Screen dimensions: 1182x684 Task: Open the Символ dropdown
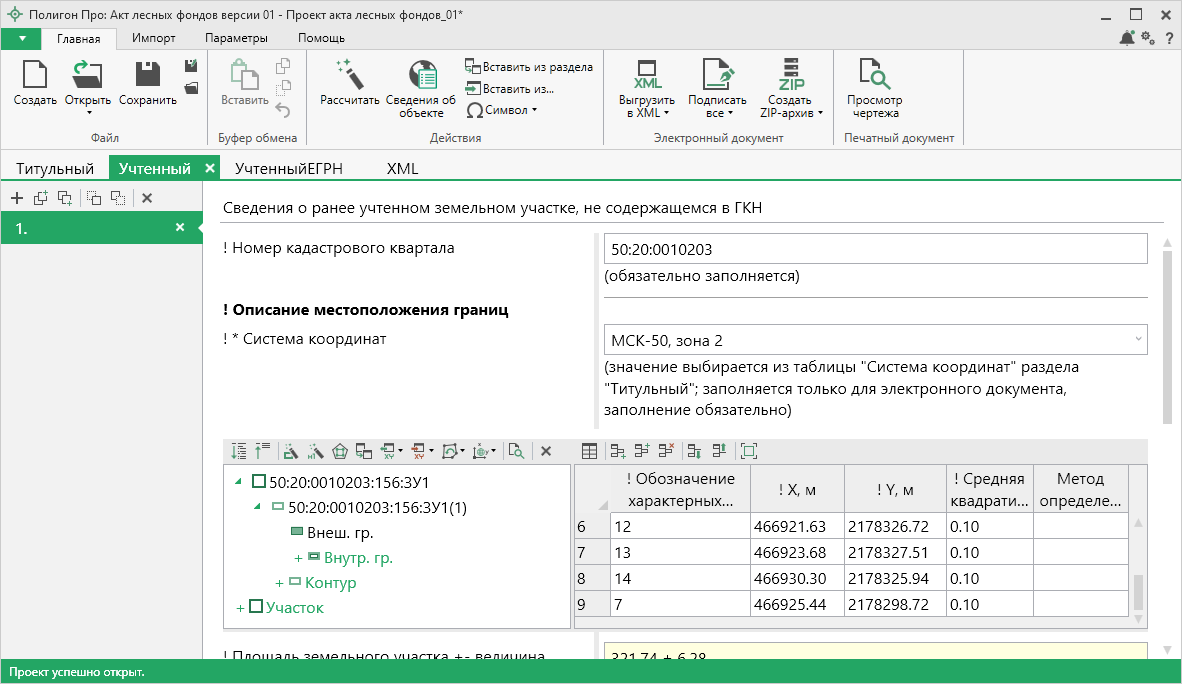pyautogui.click(x=503, y=110)
